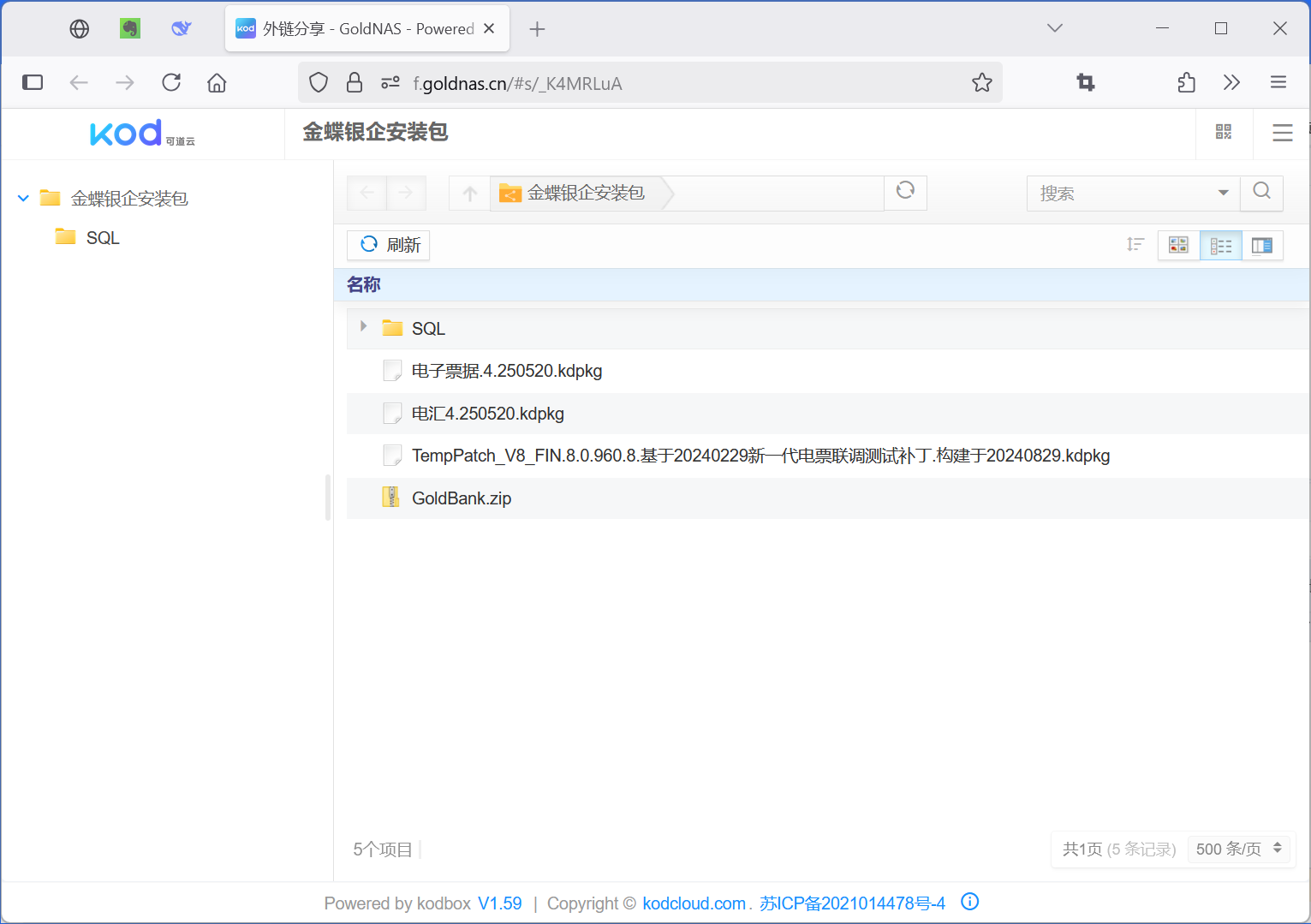Show site security padlock info
1311x924 pixels.
click(x=355, y=82)
